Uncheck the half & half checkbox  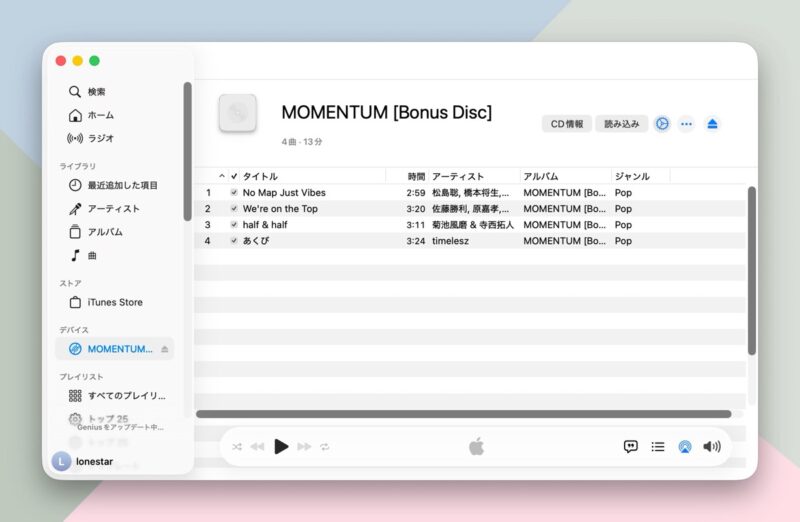[x=234, y=225]
